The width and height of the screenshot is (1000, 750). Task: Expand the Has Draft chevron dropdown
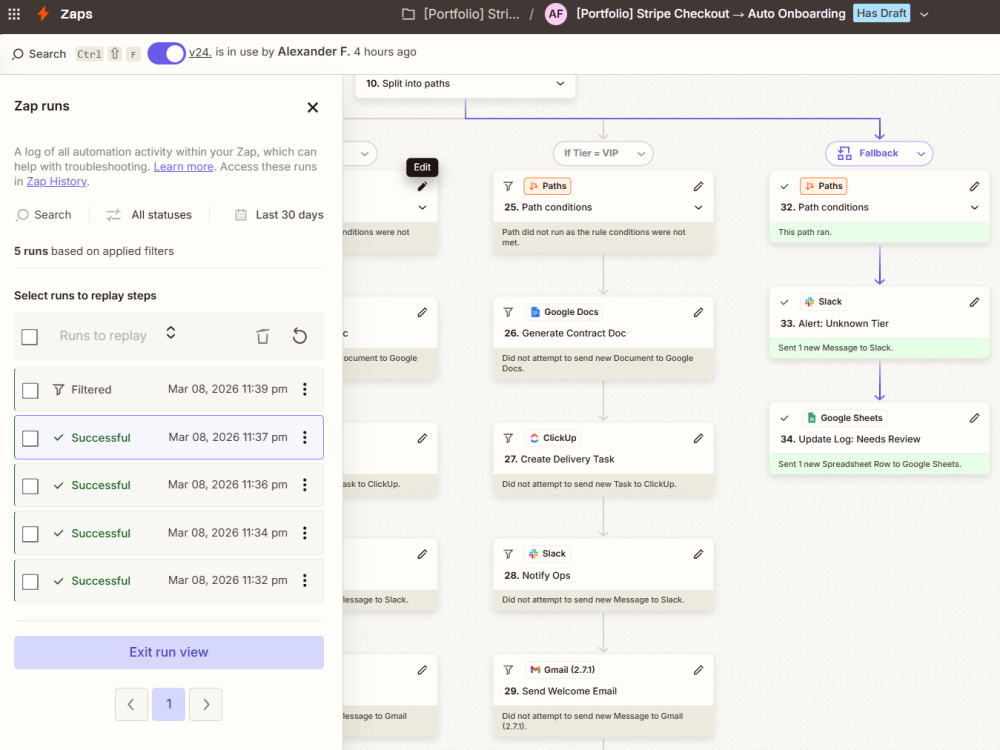tap(924, 14)
